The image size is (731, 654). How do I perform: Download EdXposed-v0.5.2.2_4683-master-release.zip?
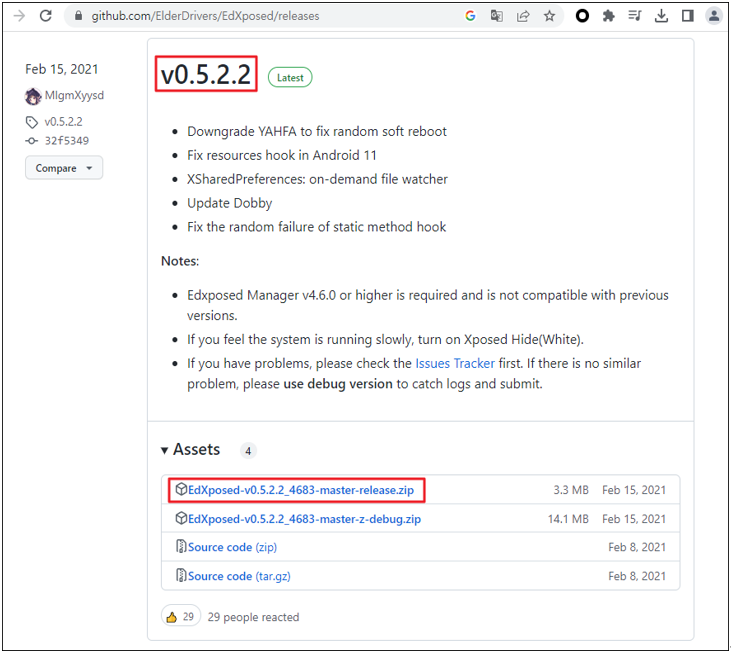[x=301, y=490]
